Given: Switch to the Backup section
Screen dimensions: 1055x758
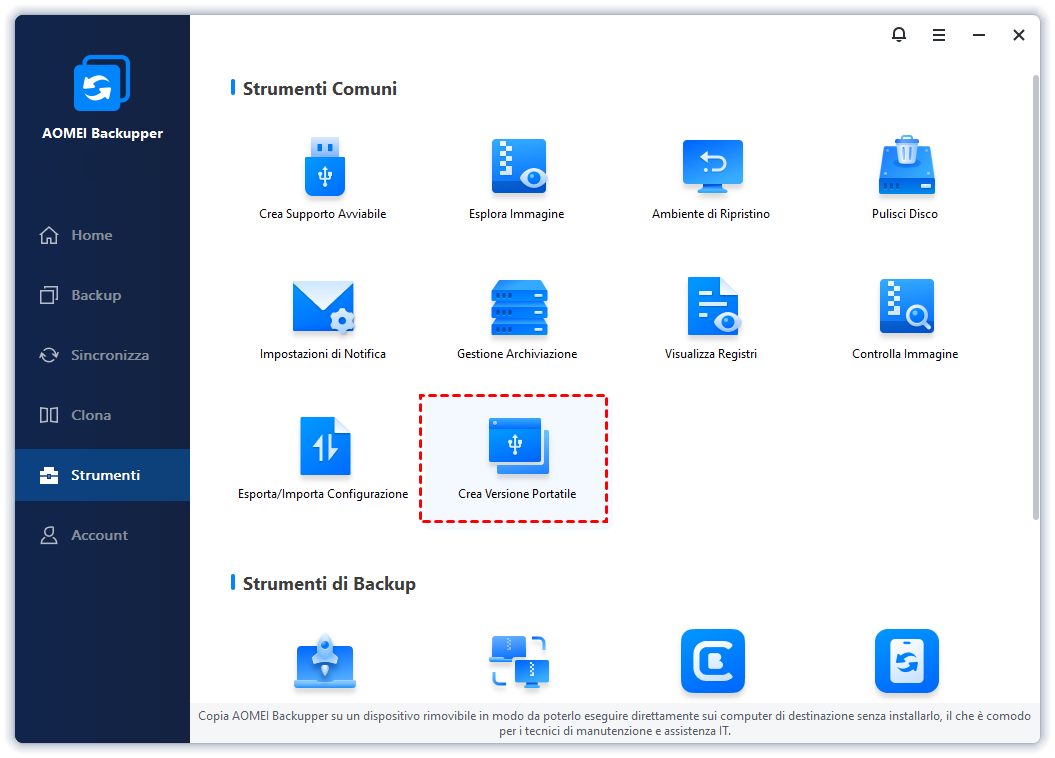Looking at the screenshot, I should [x=102, y=295].
